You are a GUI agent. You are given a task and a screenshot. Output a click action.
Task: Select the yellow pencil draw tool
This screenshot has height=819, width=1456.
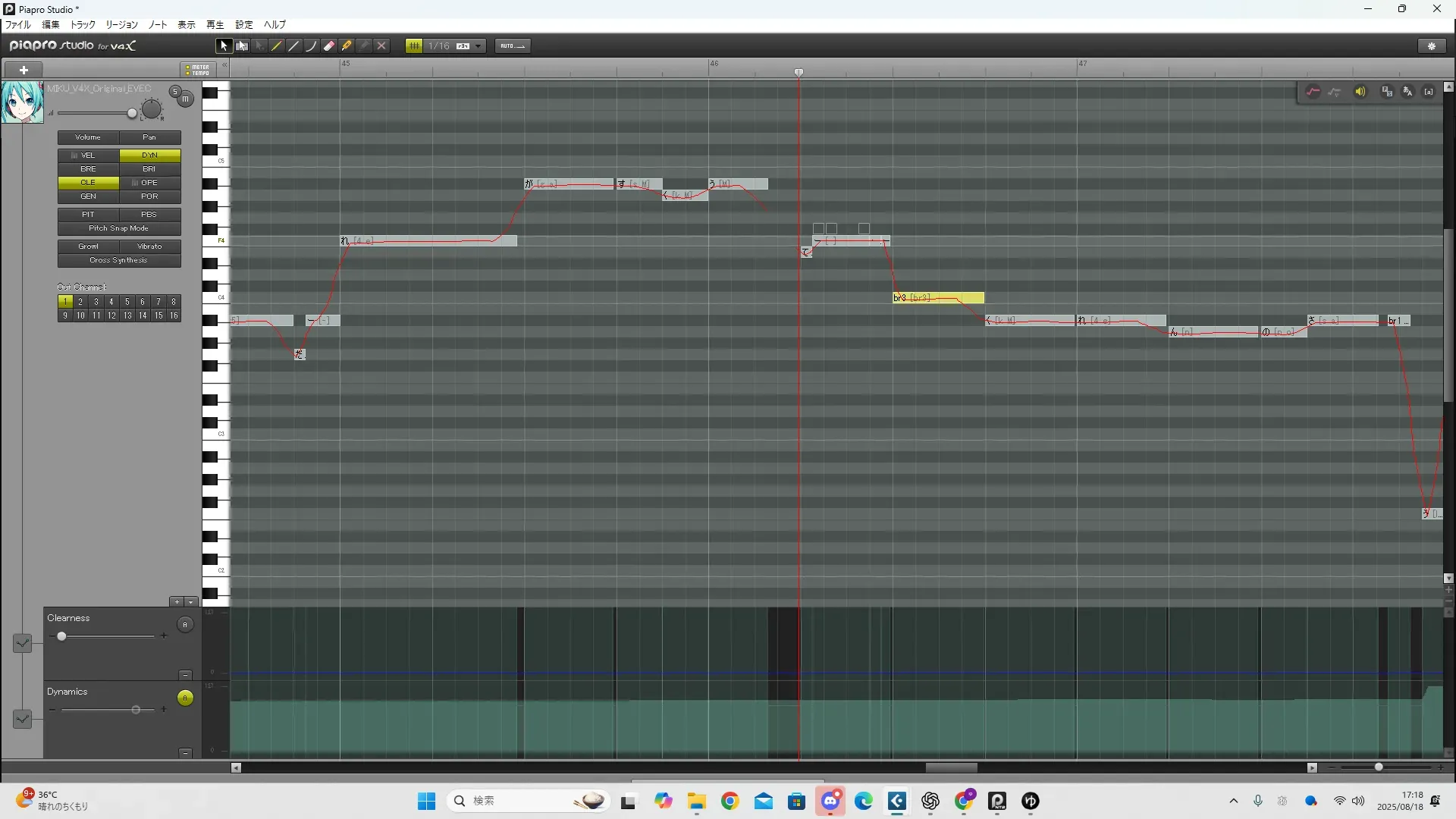tap(277, 46)
